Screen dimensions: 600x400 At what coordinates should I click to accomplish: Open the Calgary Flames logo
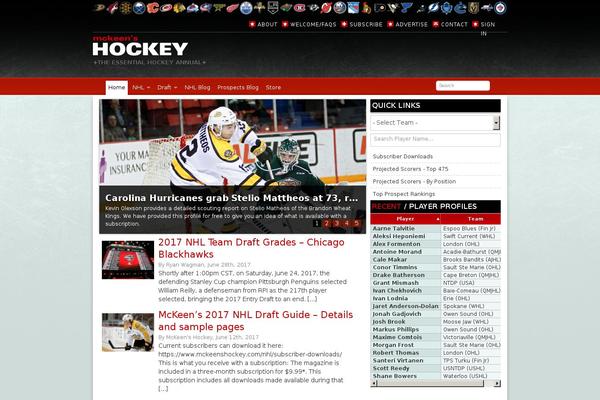coord(153,8)
